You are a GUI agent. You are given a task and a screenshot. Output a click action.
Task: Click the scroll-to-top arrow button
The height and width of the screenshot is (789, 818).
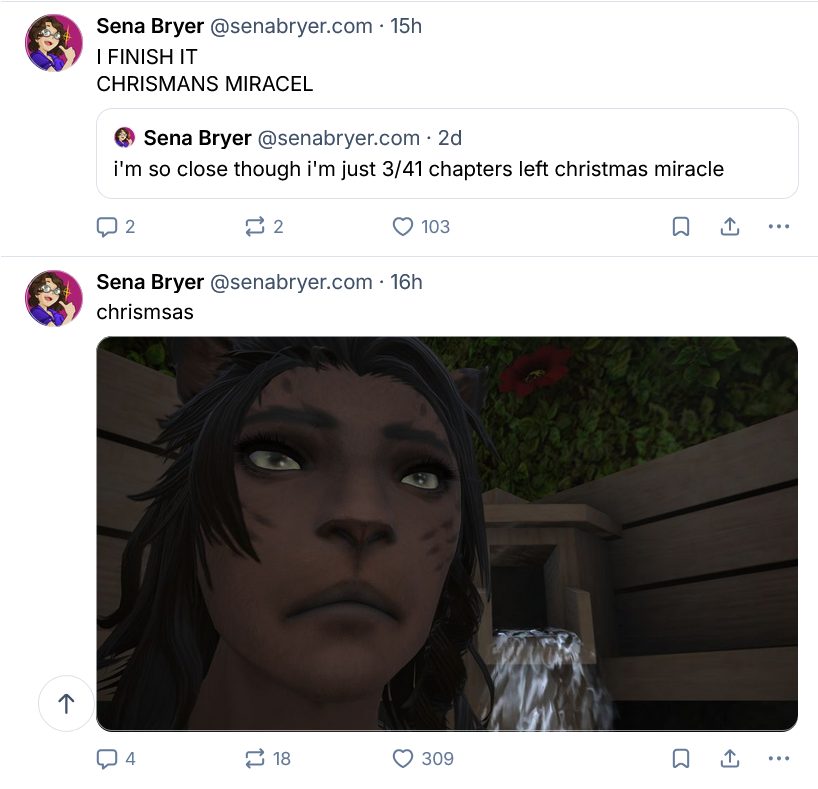[66, 703]
